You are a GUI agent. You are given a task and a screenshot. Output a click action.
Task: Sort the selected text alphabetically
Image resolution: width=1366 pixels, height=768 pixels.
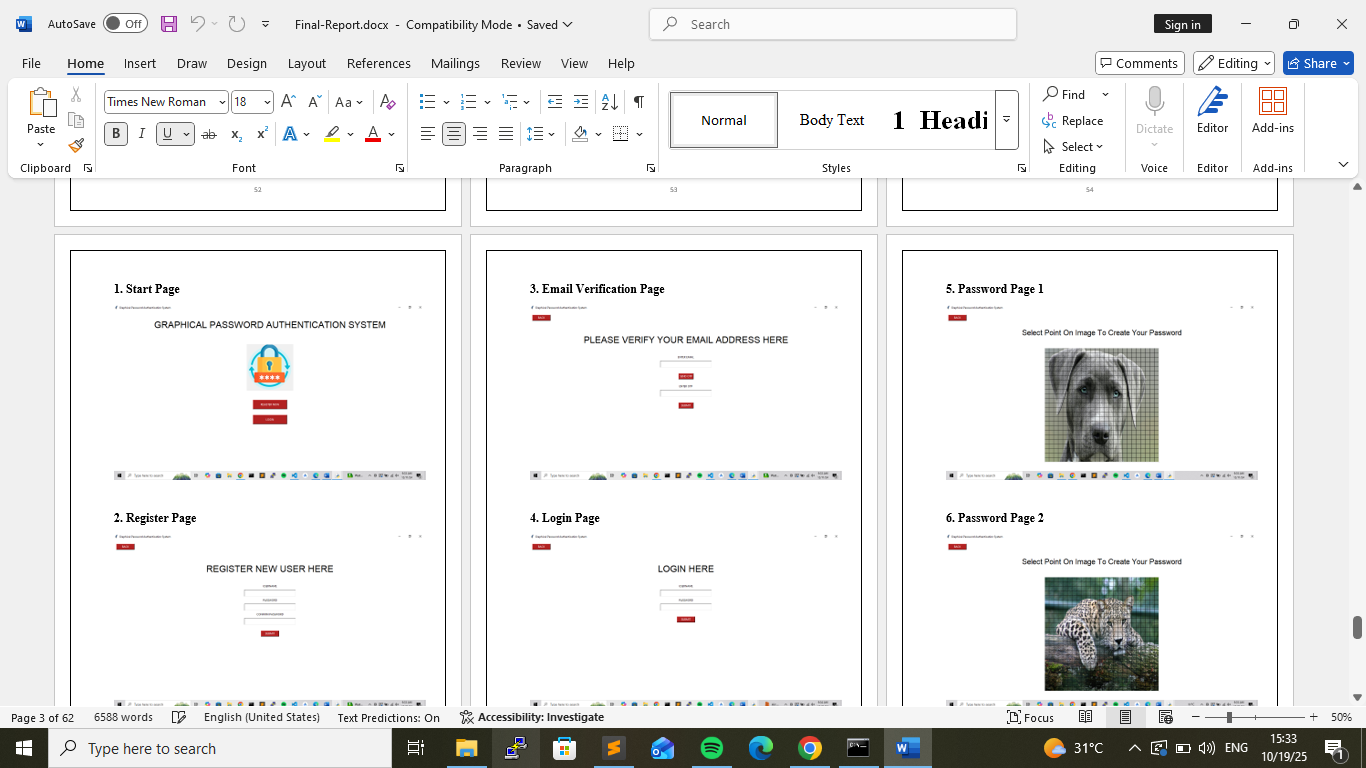(609, 102)
